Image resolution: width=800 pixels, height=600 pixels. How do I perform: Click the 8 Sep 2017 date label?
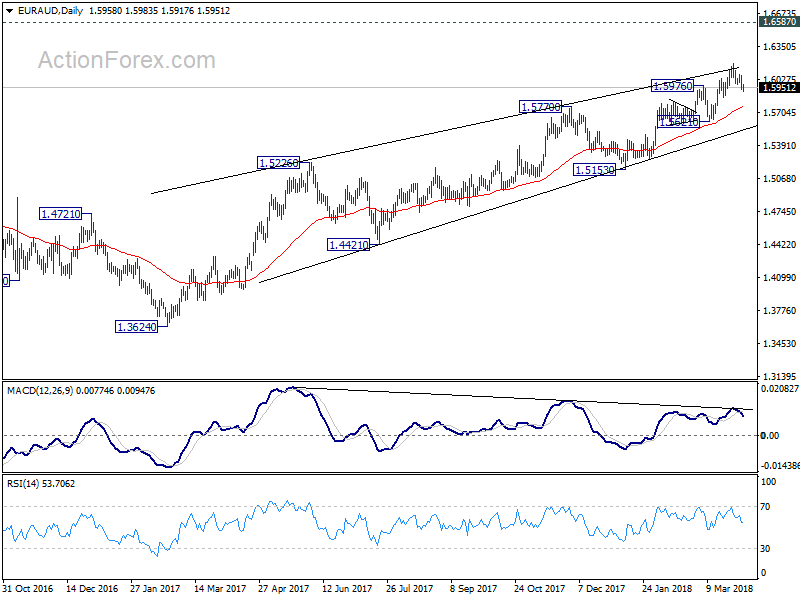473,588
